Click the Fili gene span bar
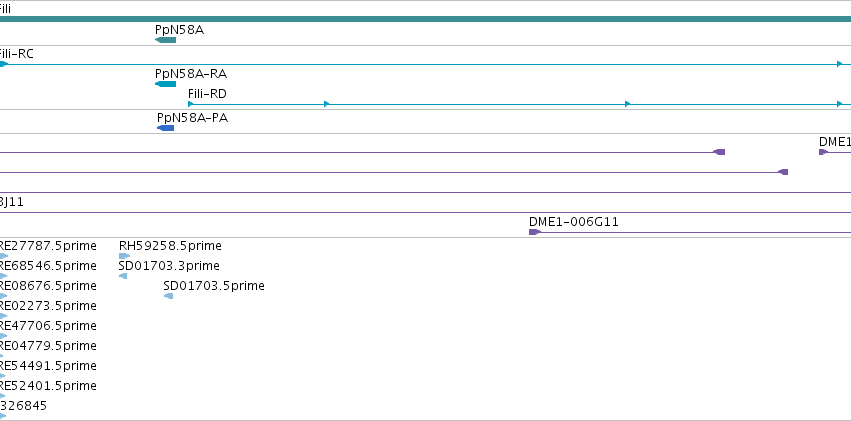 (x=426, y=20)
